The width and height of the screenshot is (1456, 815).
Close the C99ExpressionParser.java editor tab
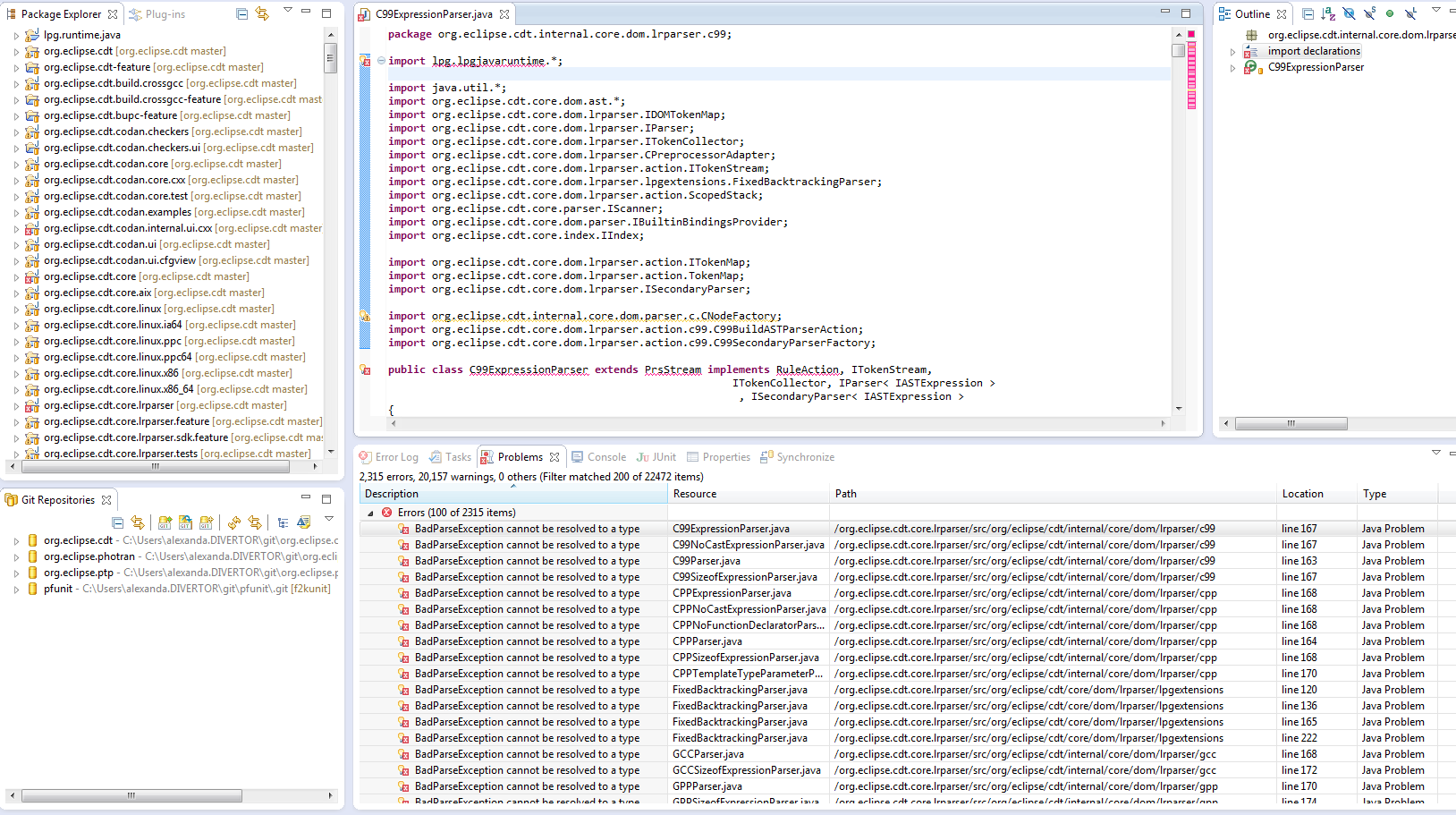click(x=504, y=14)
